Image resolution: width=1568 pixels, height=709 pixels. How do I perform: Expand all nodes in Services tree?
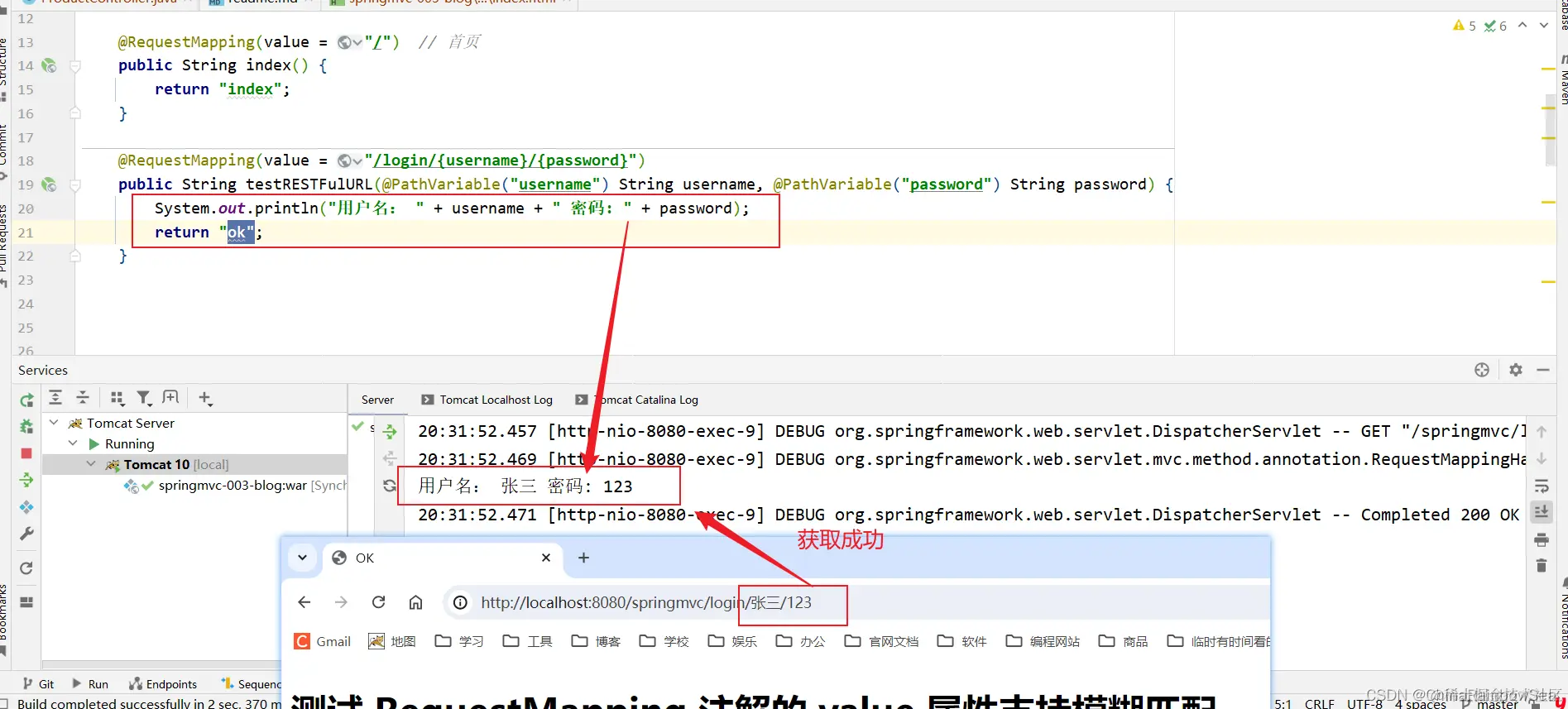click(55, 398)
